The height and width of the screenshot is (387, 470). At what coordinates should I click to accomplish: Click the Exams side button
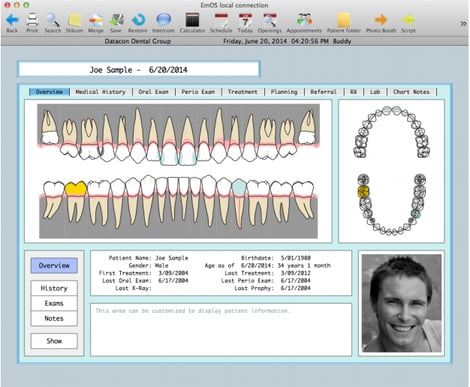coord(54,303)
